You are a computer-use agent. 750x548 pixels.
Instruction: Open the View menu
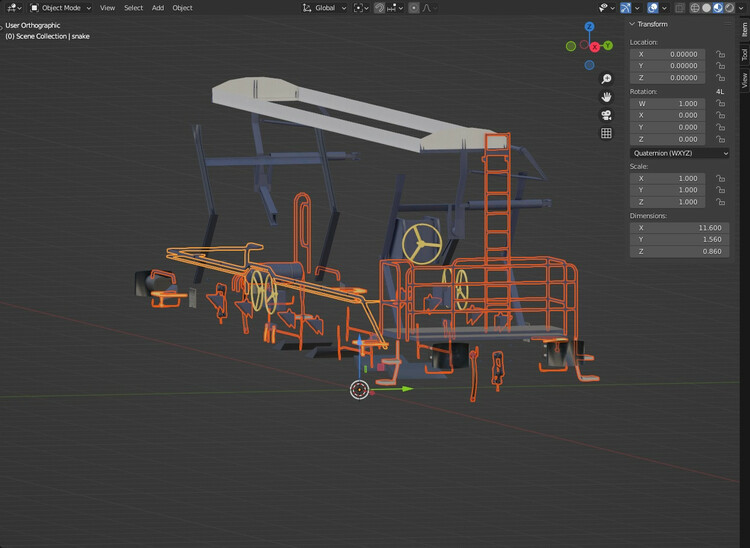point(107,8)
